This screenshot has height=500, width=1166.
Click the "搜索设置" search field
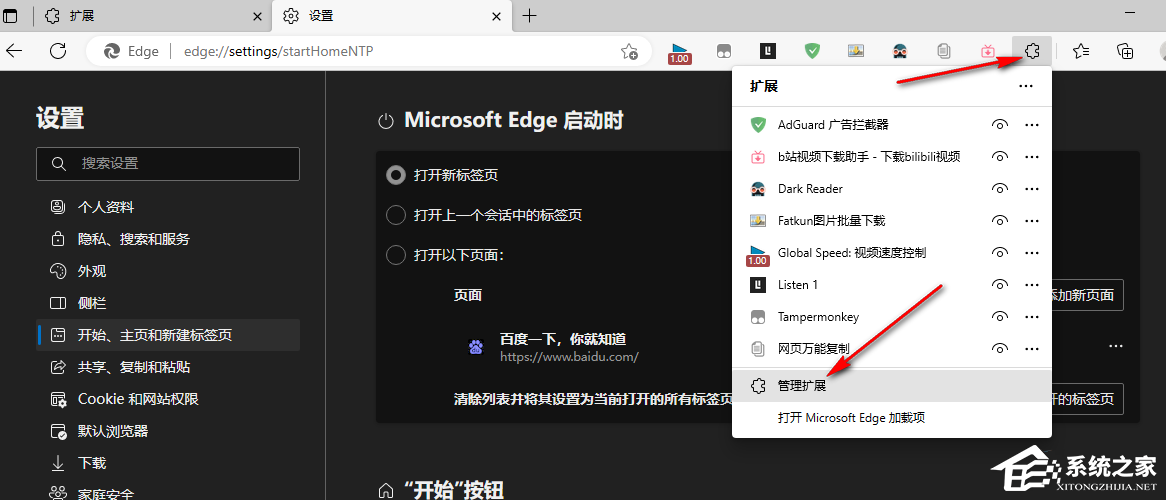click(x=168, y=163)
